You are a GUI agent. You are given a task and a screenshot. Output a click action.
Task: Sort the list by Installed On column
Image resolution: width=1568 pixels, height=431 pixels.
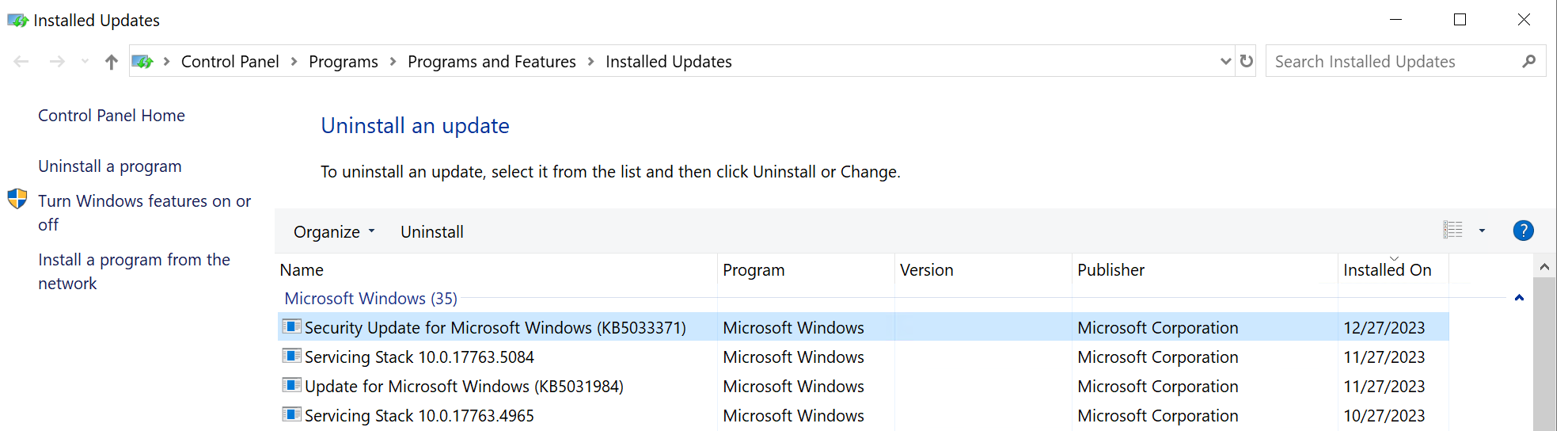coord(1387,270)
